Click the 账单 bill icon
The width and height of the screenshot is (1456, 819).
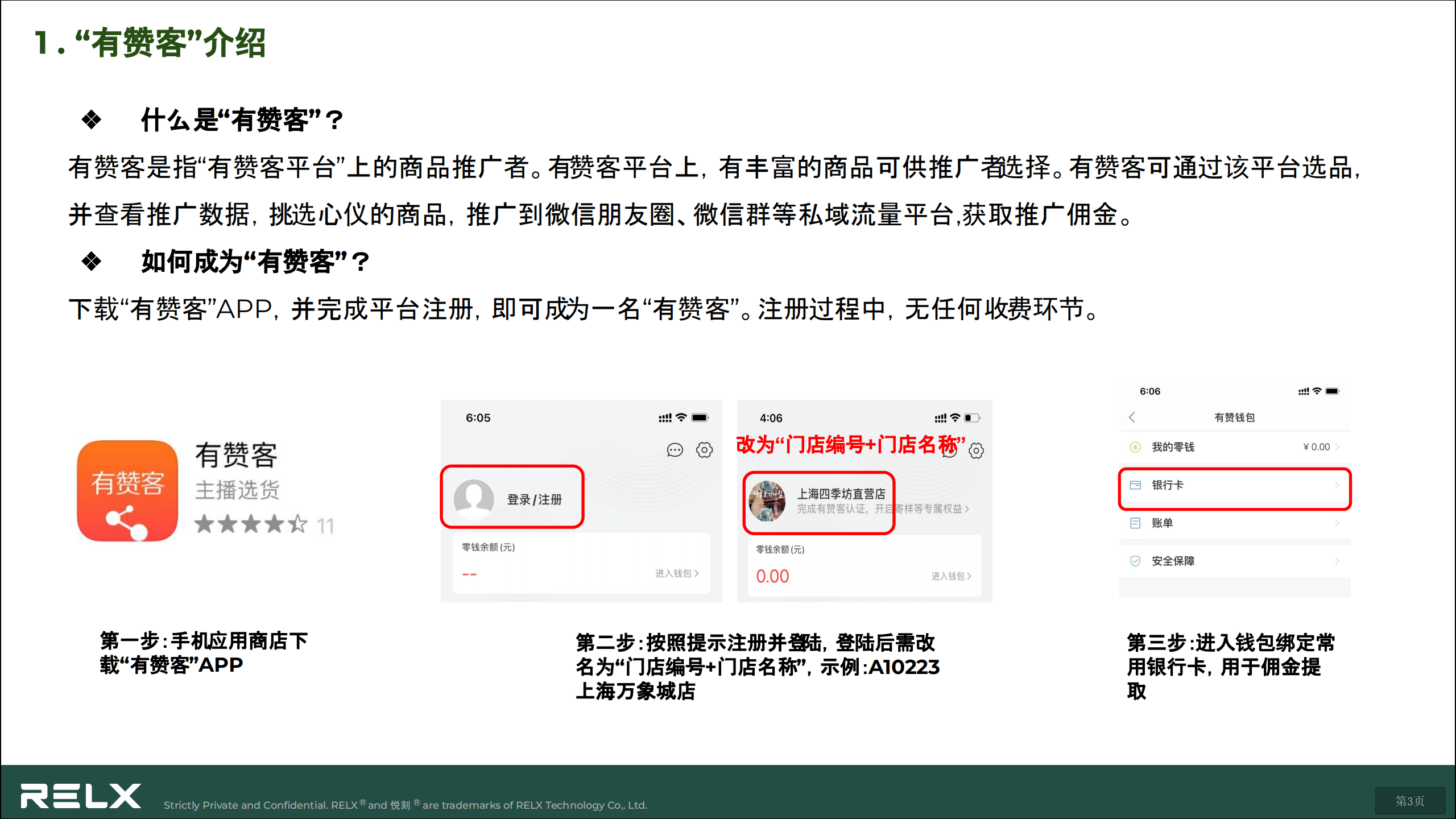[1135, 523]
